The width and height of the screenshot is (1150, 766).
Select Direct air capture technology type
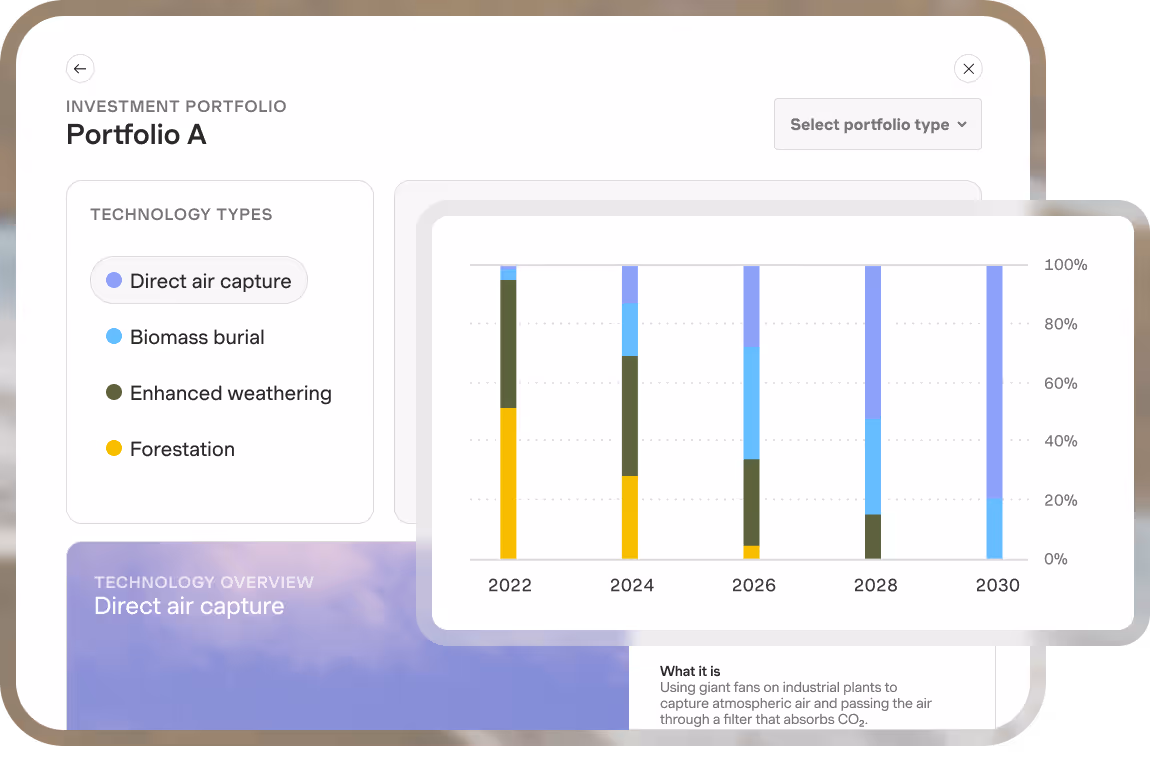tap(199, 280)
